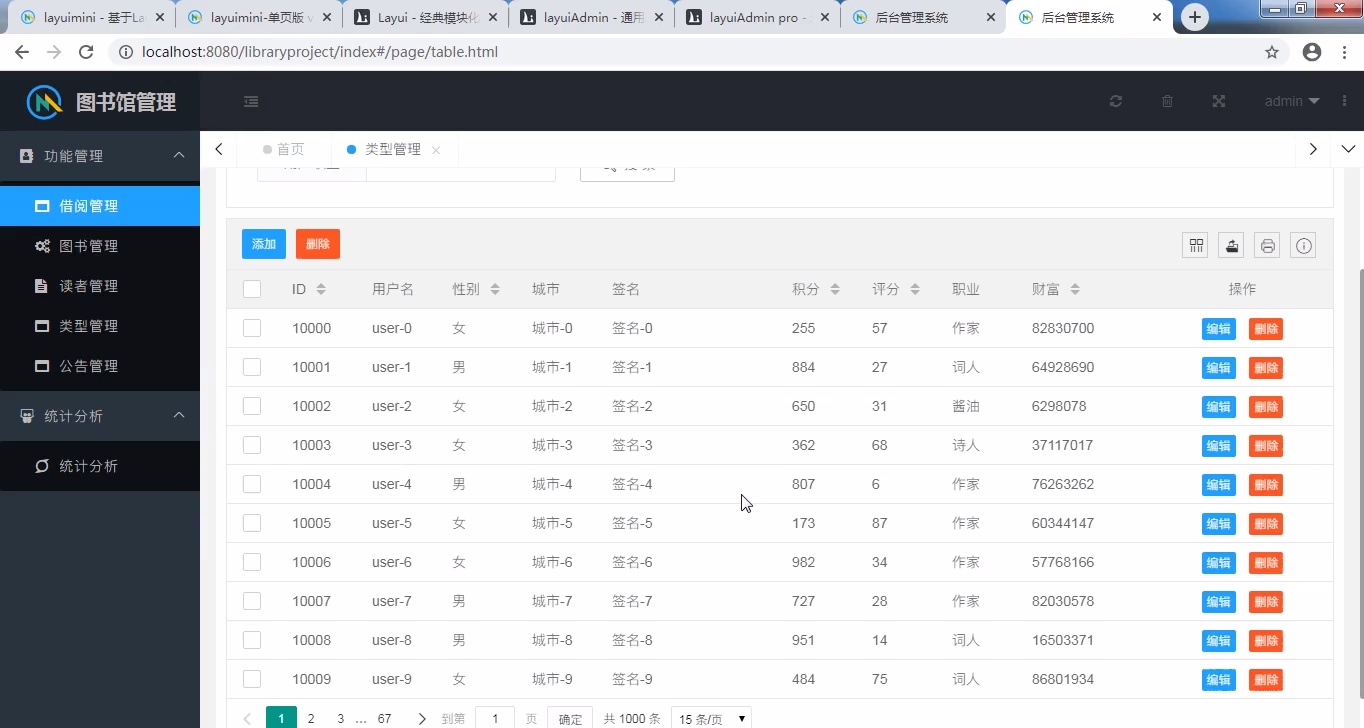Clear cache with the header trash icon
The height and width of the screenshot is (728, 1364).
point(1167,101)
